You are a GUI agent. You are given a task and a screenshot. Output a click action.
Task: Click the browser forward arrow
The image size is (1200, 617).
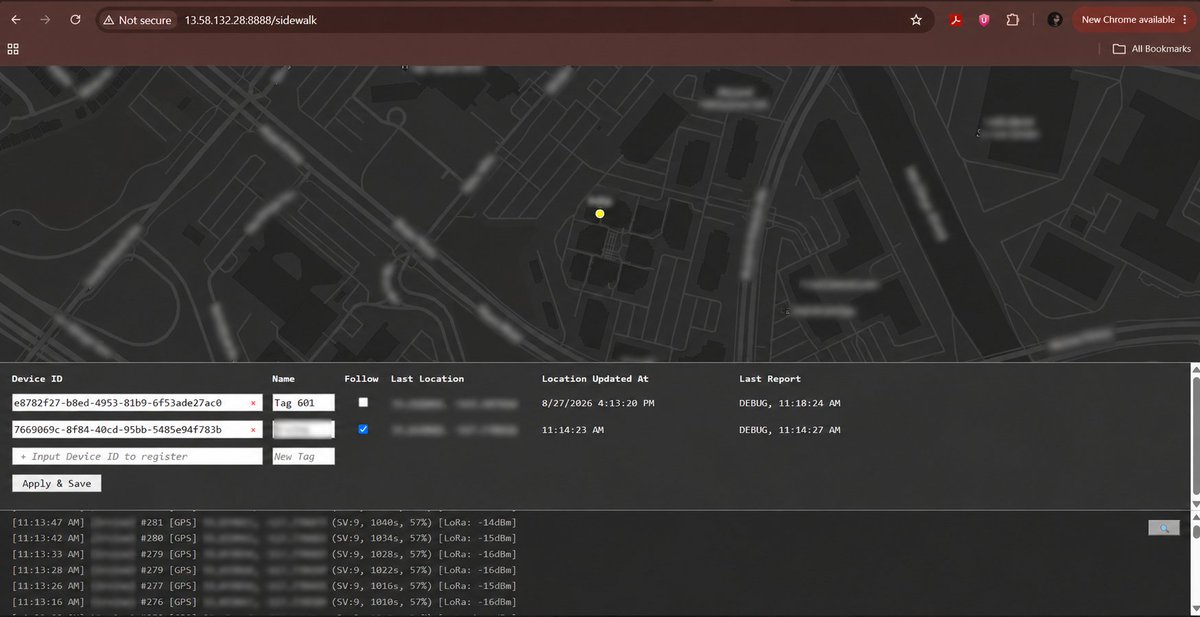(x=45, y=19)
